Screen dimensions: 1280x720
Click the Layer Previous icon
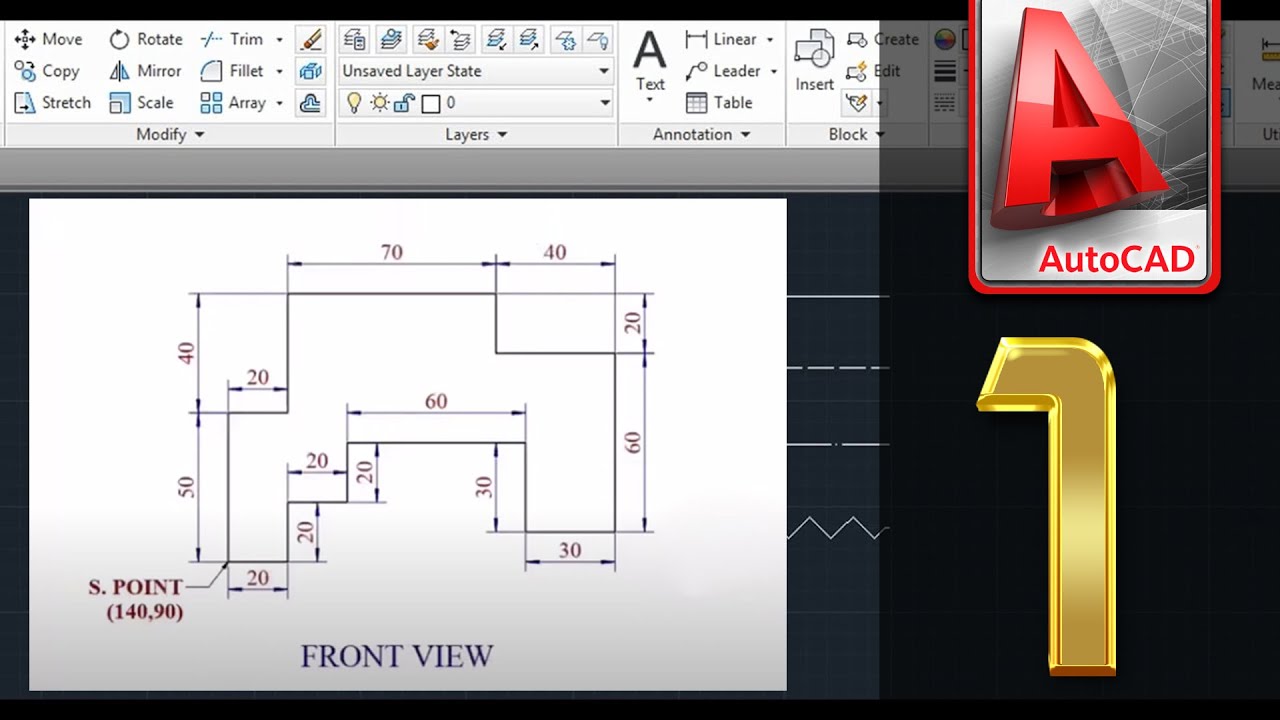461,39
